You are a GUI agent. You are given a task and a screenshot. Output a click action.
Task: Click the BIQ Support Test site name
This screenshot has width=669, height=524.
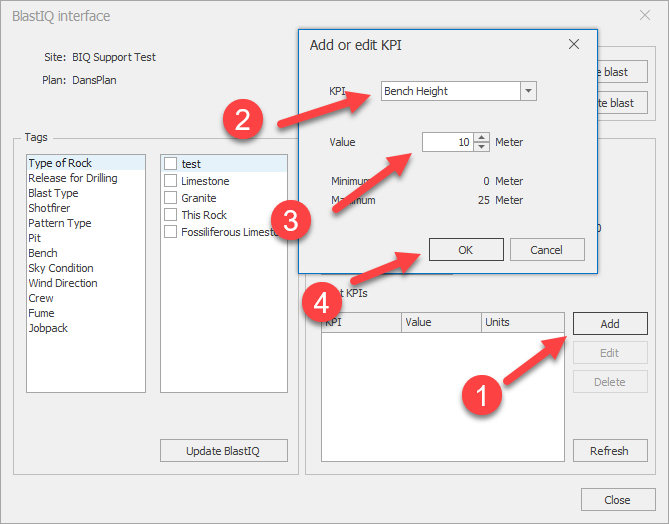114,57
